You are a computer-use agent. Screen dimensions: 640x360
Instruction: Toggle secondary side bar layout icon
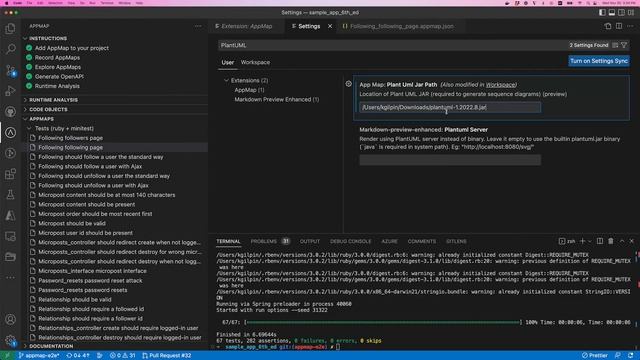point(621,13)
